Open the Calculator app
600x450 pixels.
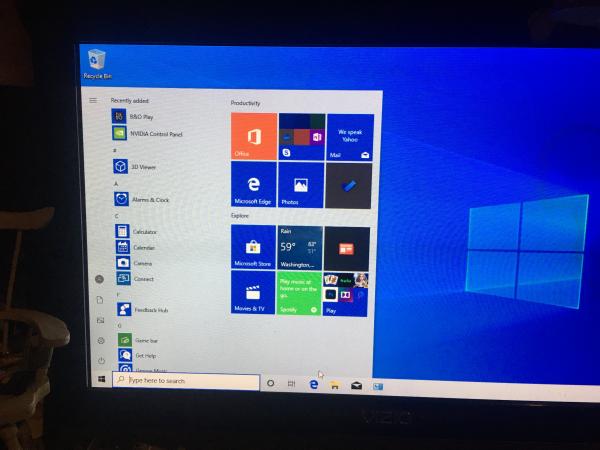point(136,231)
